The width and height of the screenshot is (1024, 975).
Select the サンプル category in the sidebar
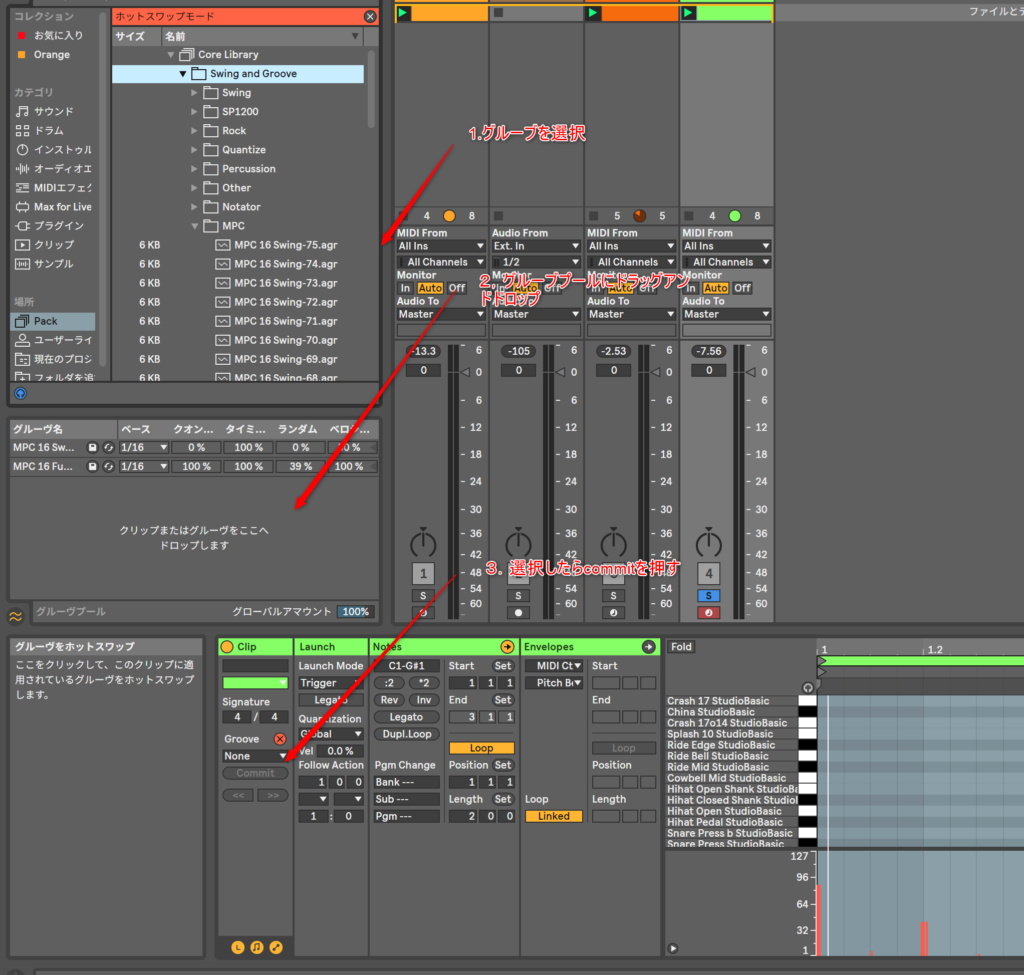[53, 264]
